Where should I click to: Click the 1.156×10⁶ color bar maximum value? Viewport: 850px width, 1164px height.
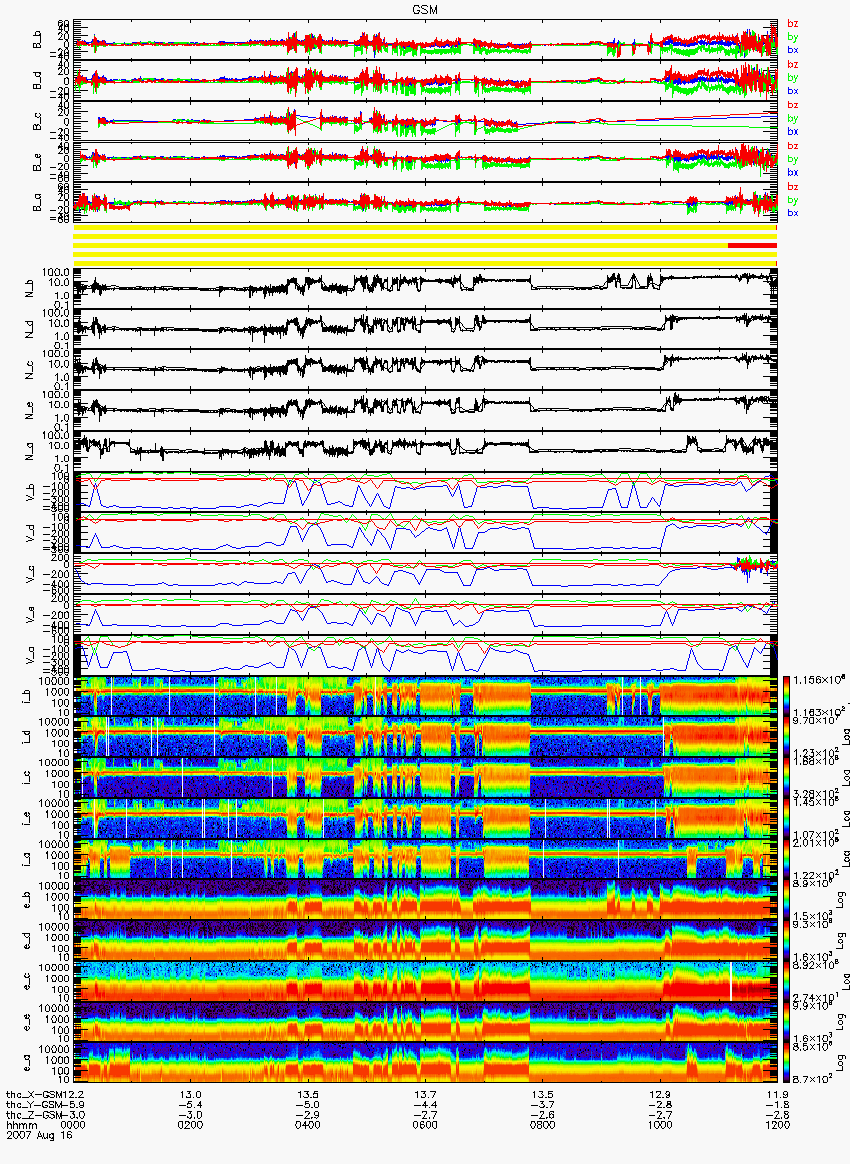pos(817,680)
